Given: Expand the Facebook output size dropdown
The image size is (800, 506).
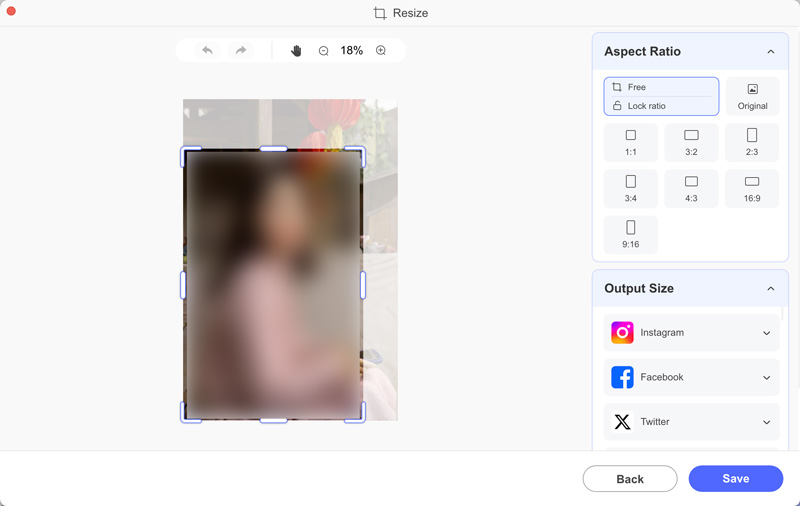Looking at the screenshot, I should 767,378.
